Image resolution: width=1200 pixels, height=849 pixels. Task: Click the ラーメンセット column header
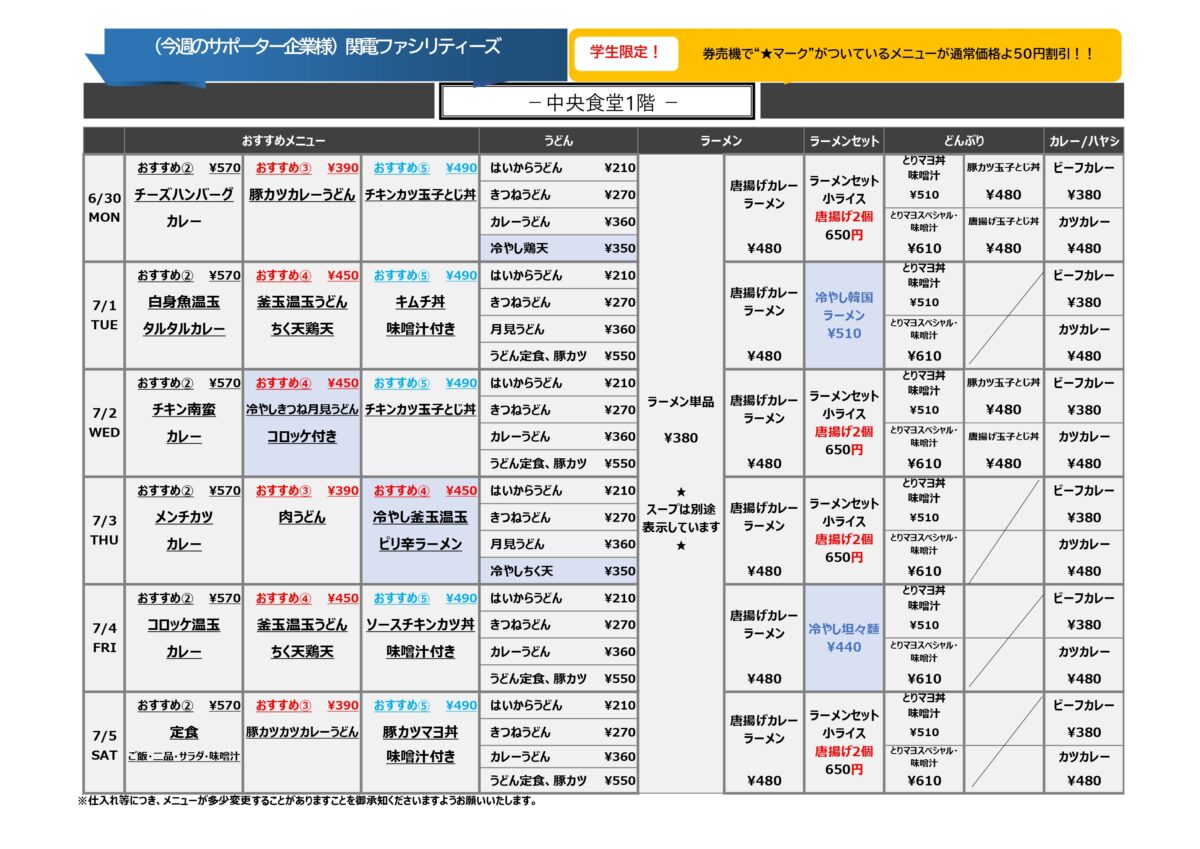tap(844, 142)
